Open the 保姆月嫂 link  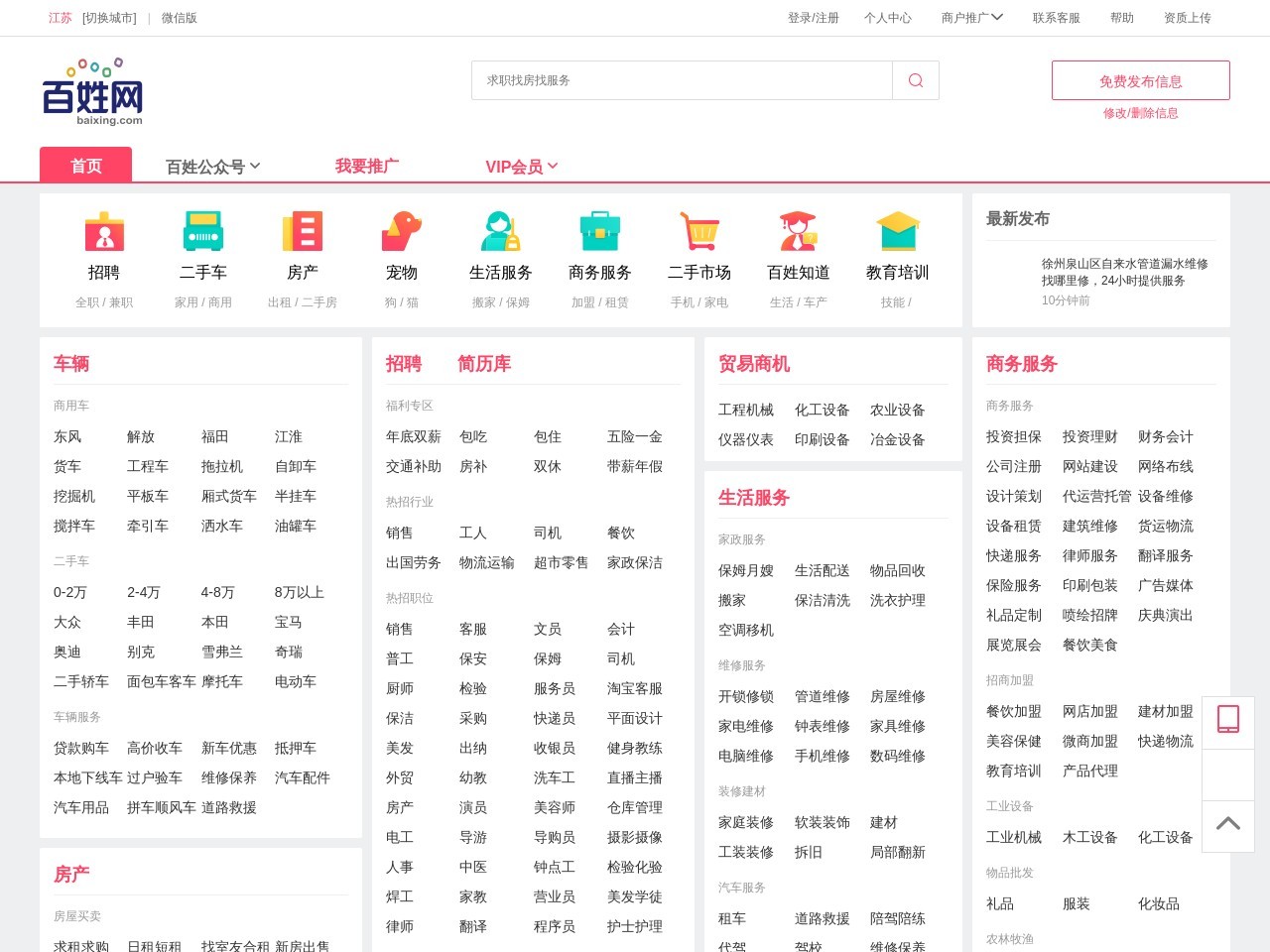(x=746, y=570)
